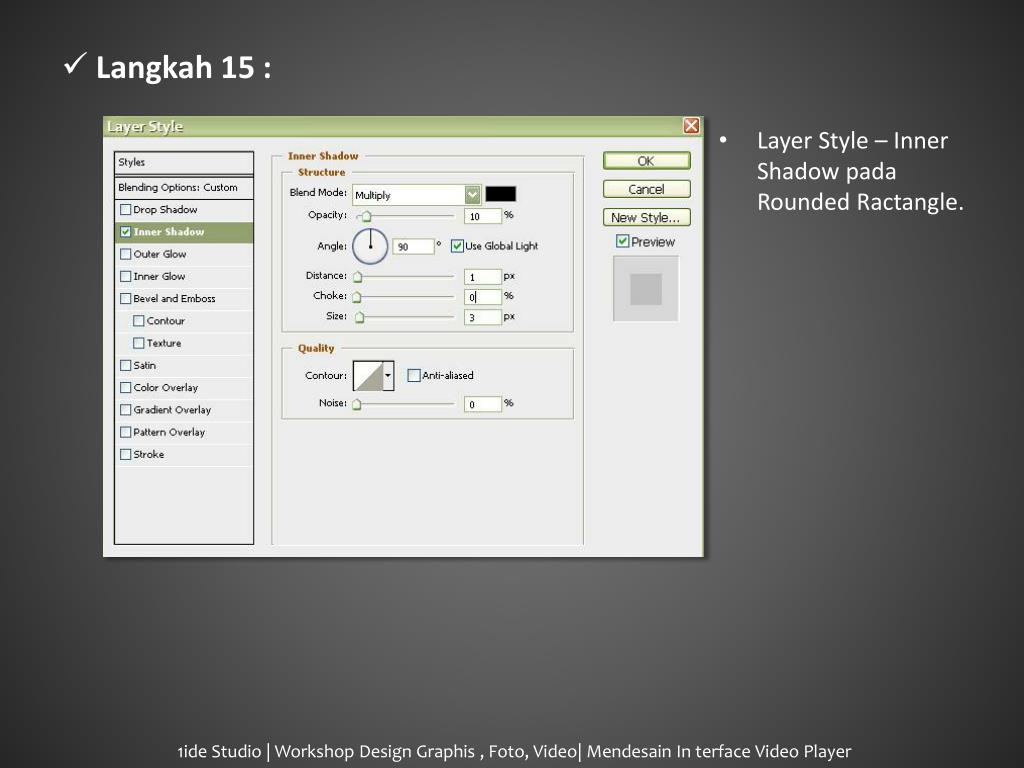Viewport: 1024px width, 768px height.
Task: Click the Noise value field
Action: (483, 404)
